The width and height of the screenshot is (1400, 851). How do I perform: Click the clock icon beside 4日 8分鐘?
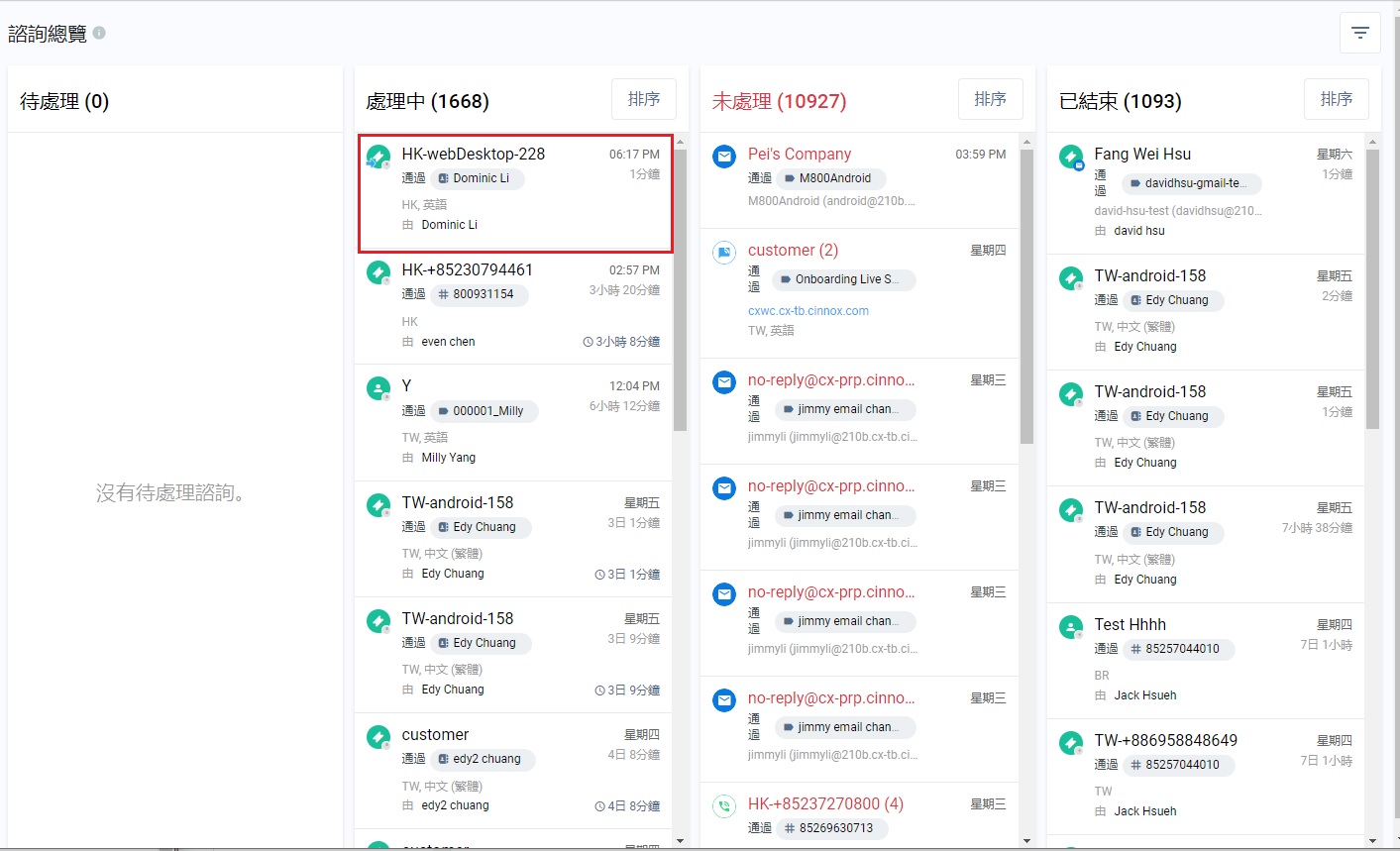599,806
